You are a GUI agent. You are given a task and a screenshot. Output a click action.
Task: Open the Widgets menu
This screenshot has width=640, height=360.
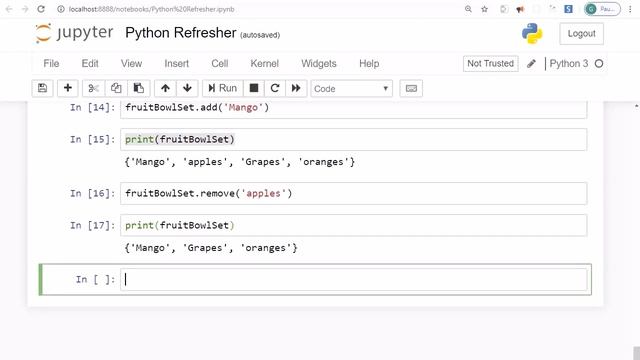click(x=319, y=64)
